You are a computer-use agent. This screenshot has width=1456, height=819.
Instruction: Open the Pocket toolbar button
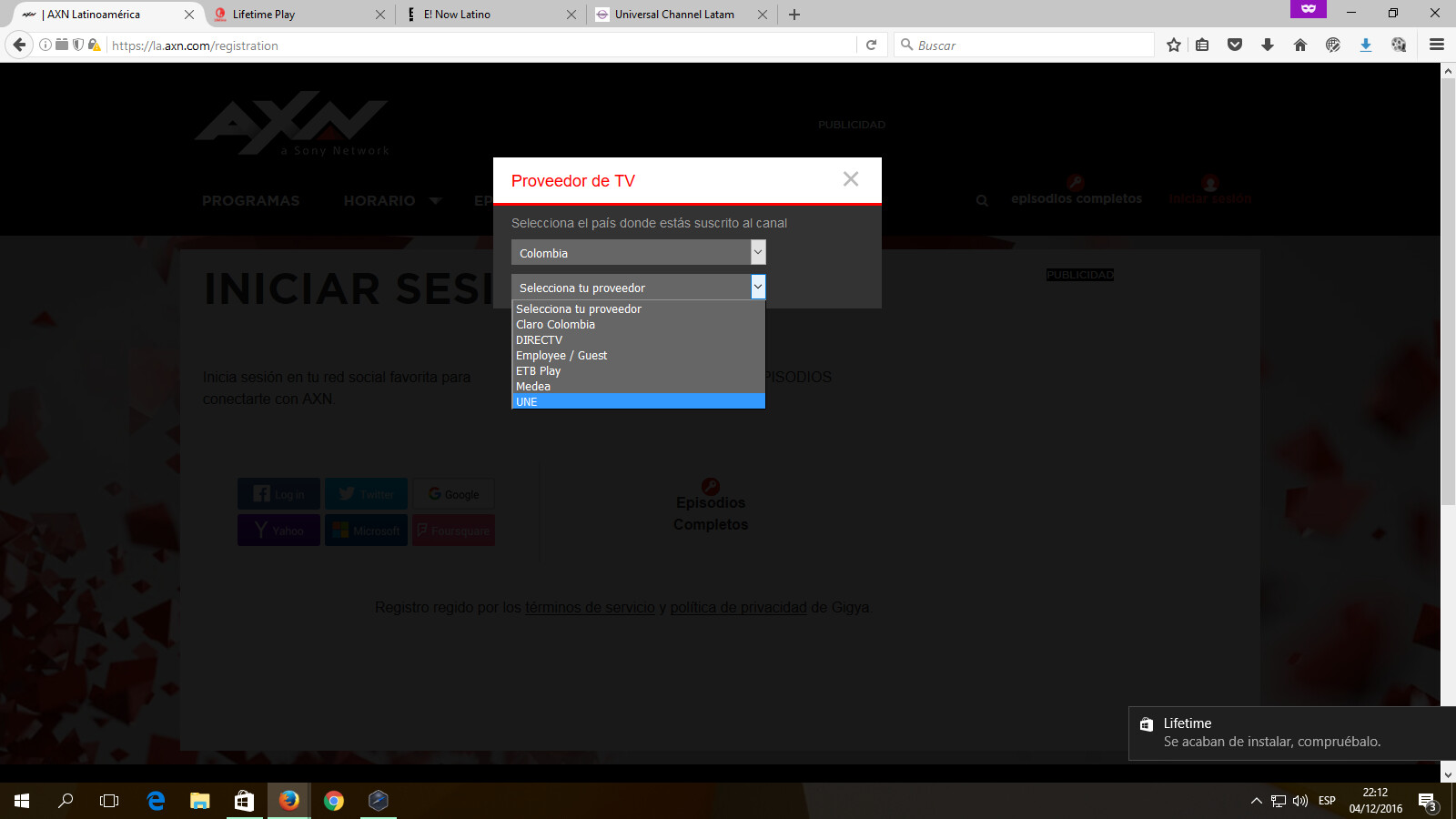pos(1235,45)
